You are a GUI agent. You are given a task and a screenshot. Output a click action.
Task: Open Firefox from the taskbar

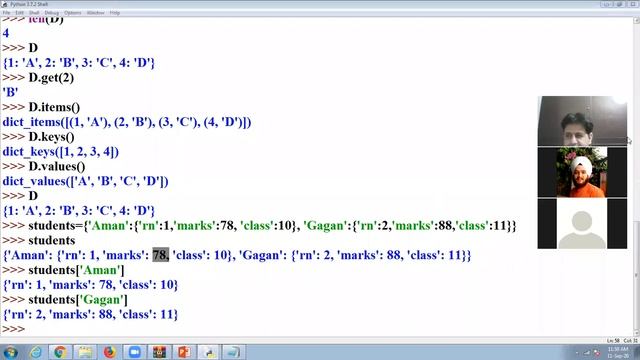[109, 352]
